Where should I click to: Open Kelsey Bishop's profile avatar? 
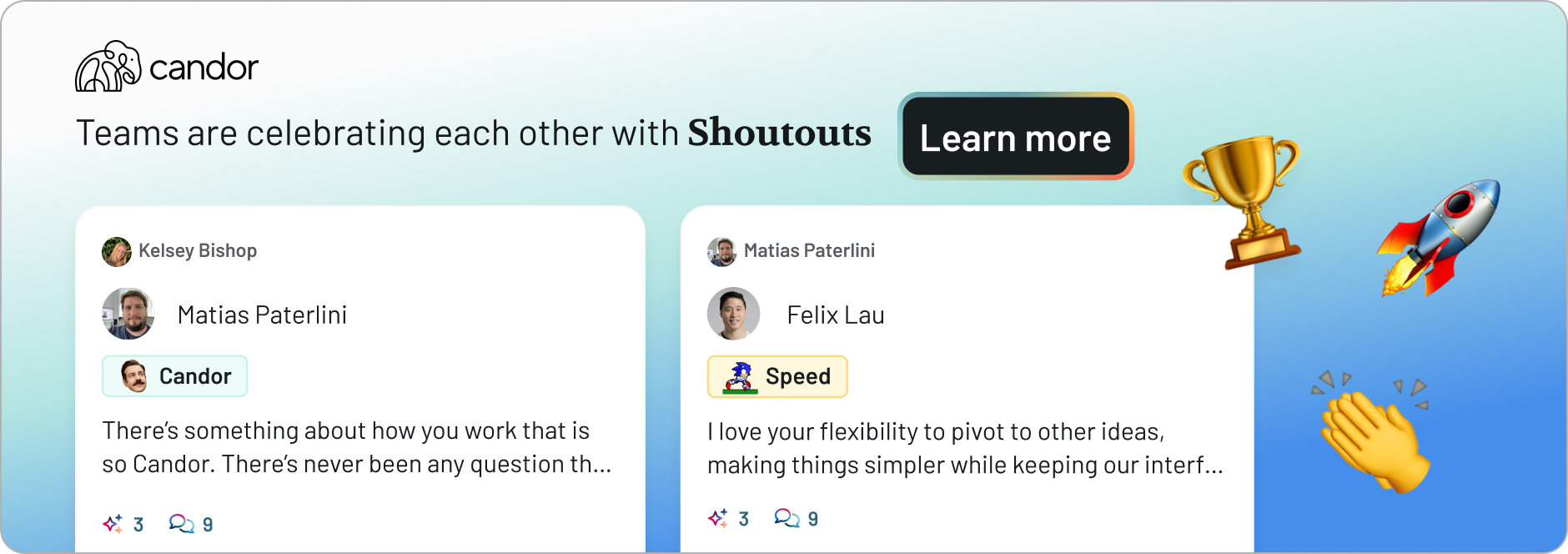(118, 251)
